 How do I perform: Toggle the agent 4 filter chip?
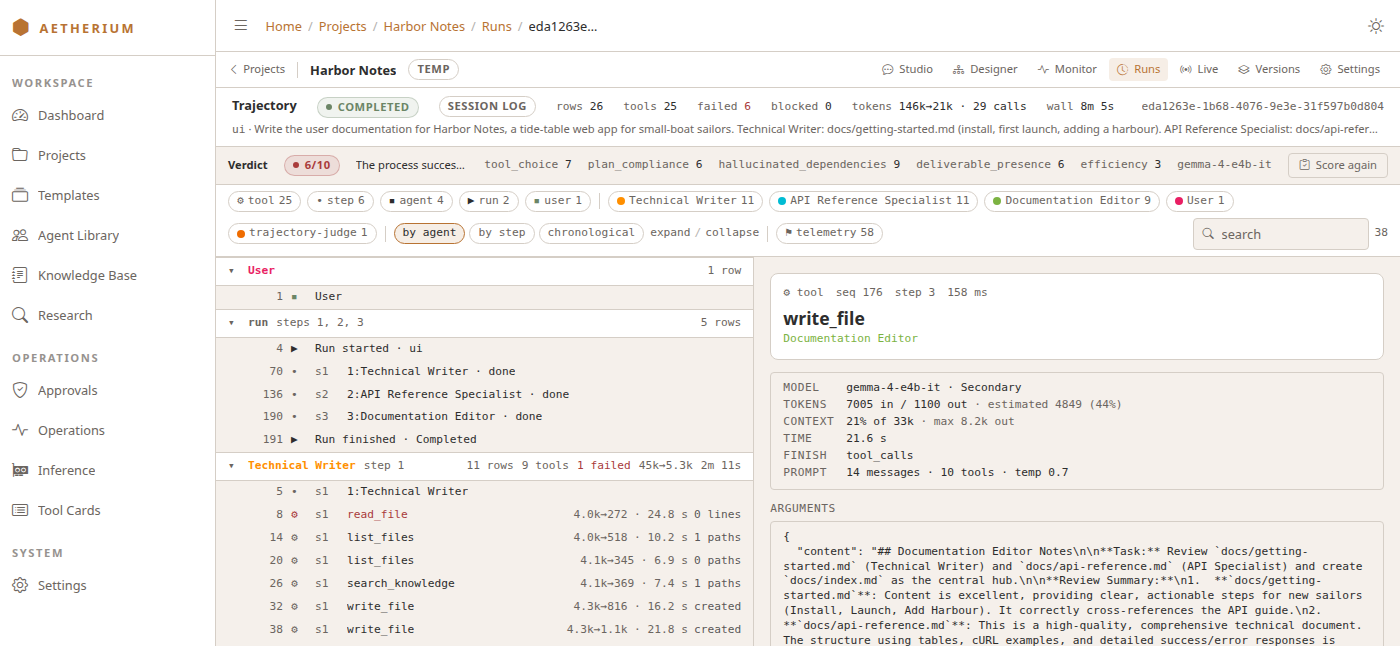416,201
